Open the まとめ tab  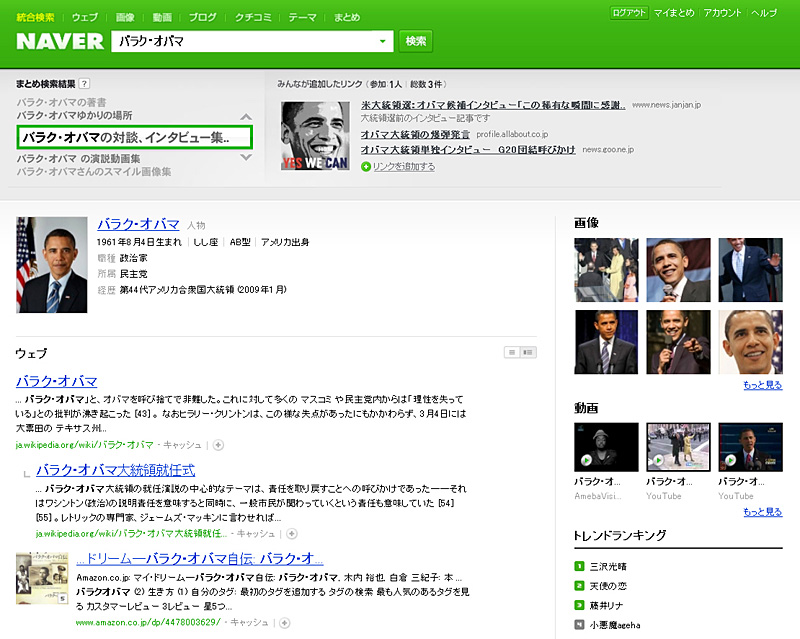point(347,17)
